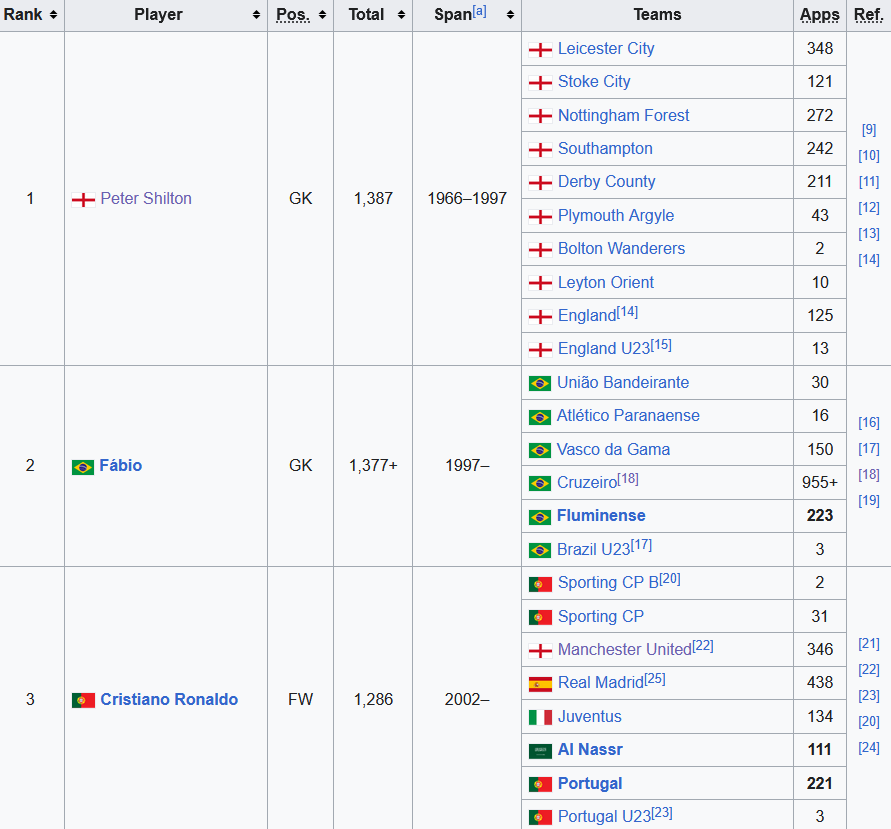Select the span text 1966–1997

[x=467, y=198]
